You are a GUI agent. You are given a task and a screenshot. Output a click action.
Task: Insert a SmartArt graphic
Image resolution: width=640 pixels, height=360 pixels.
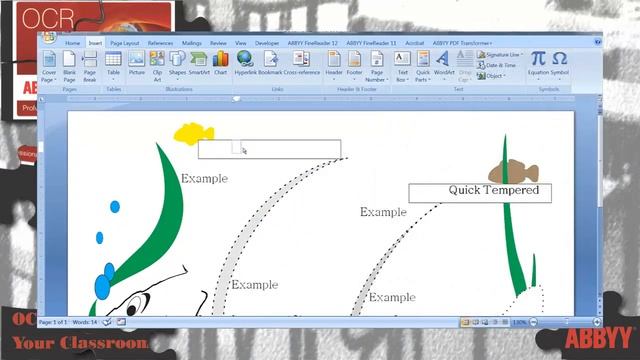[x=199, y=64]
